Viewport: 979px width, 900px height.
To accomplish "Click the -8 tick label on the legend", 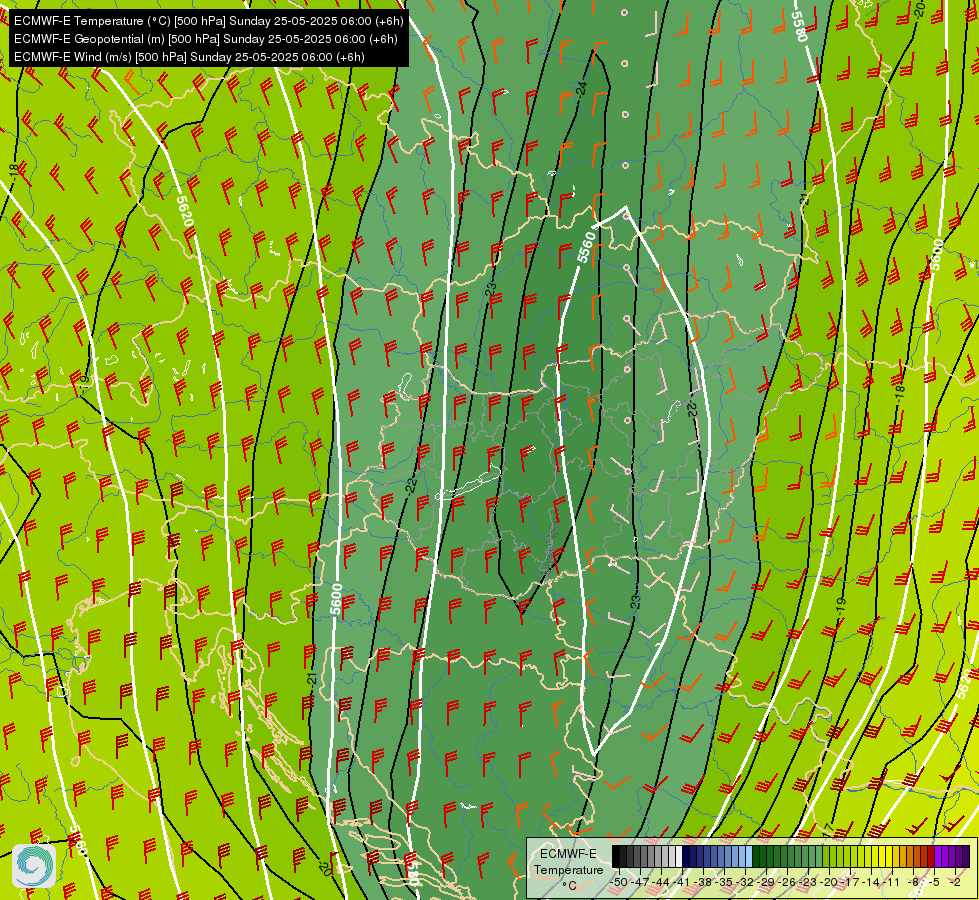I will click(913, 882).
